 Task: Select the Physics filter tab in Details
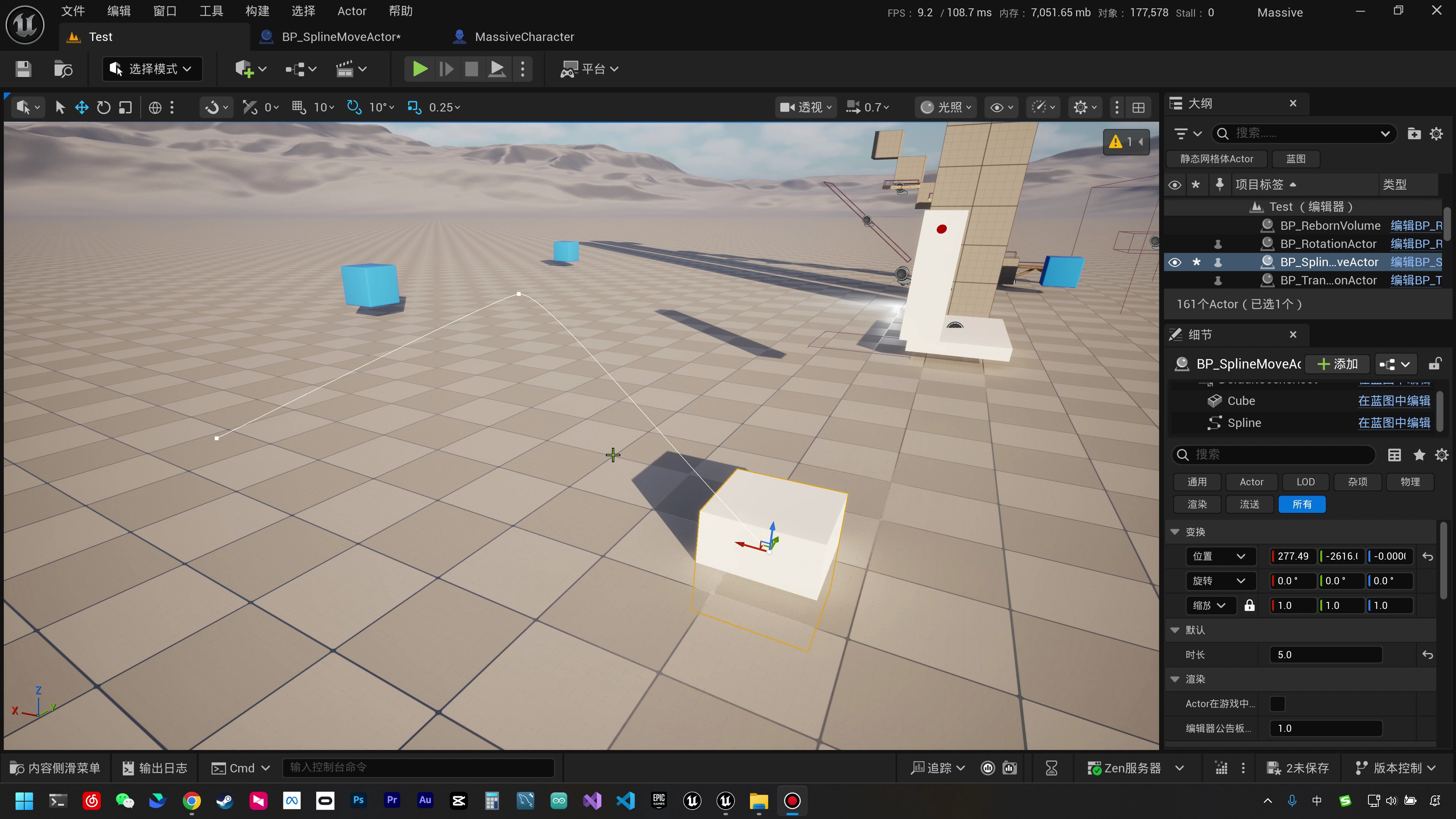coord(1410,482)
